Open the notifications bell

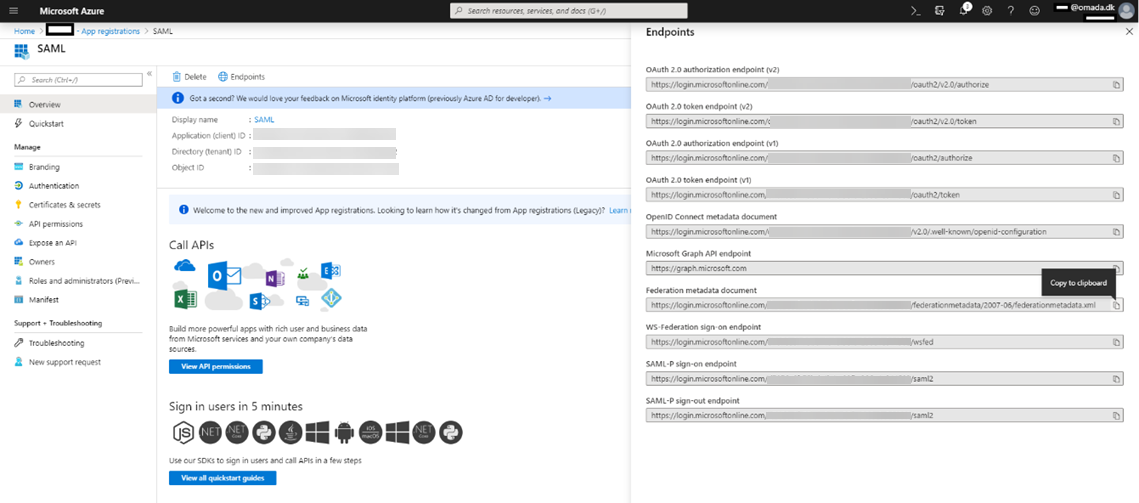click(x=963, y=11)
